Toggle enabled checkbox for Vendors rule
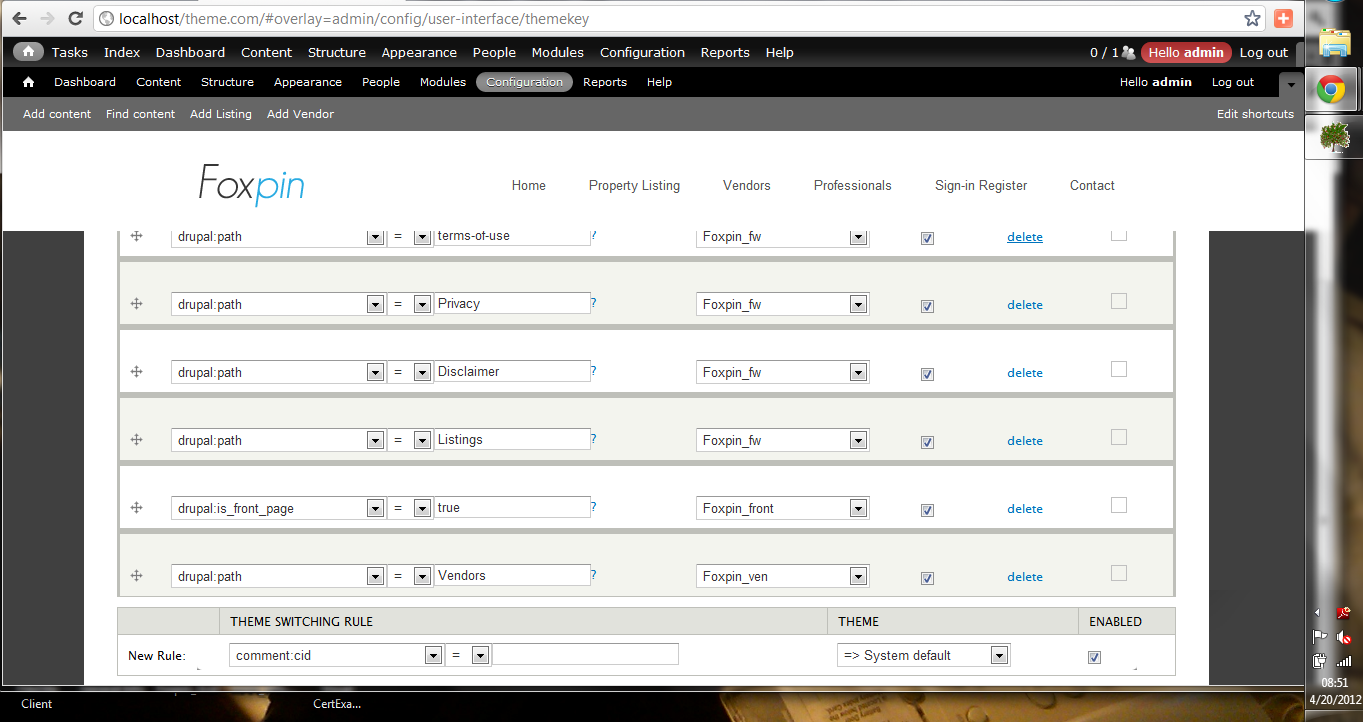This screenshot has height=722, width=1363. (x=927, y=578)
